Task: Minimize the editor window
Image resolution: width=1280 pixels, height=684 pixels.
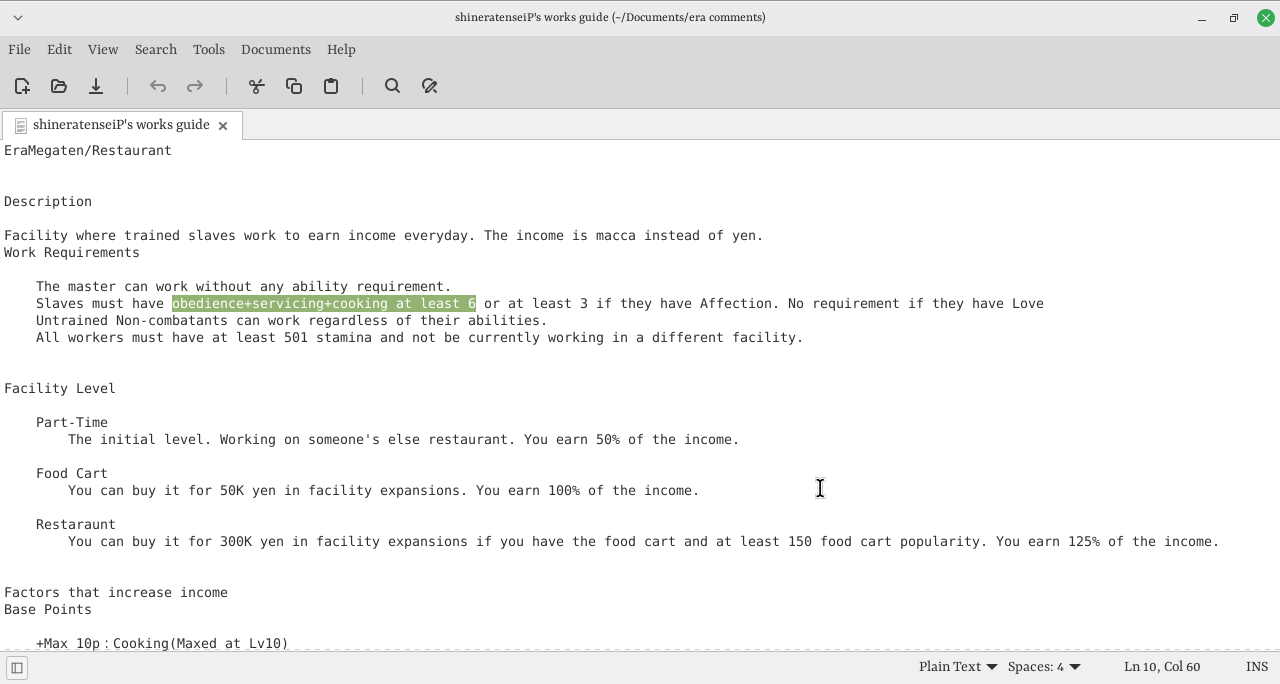Action: tap(1202, 18)
